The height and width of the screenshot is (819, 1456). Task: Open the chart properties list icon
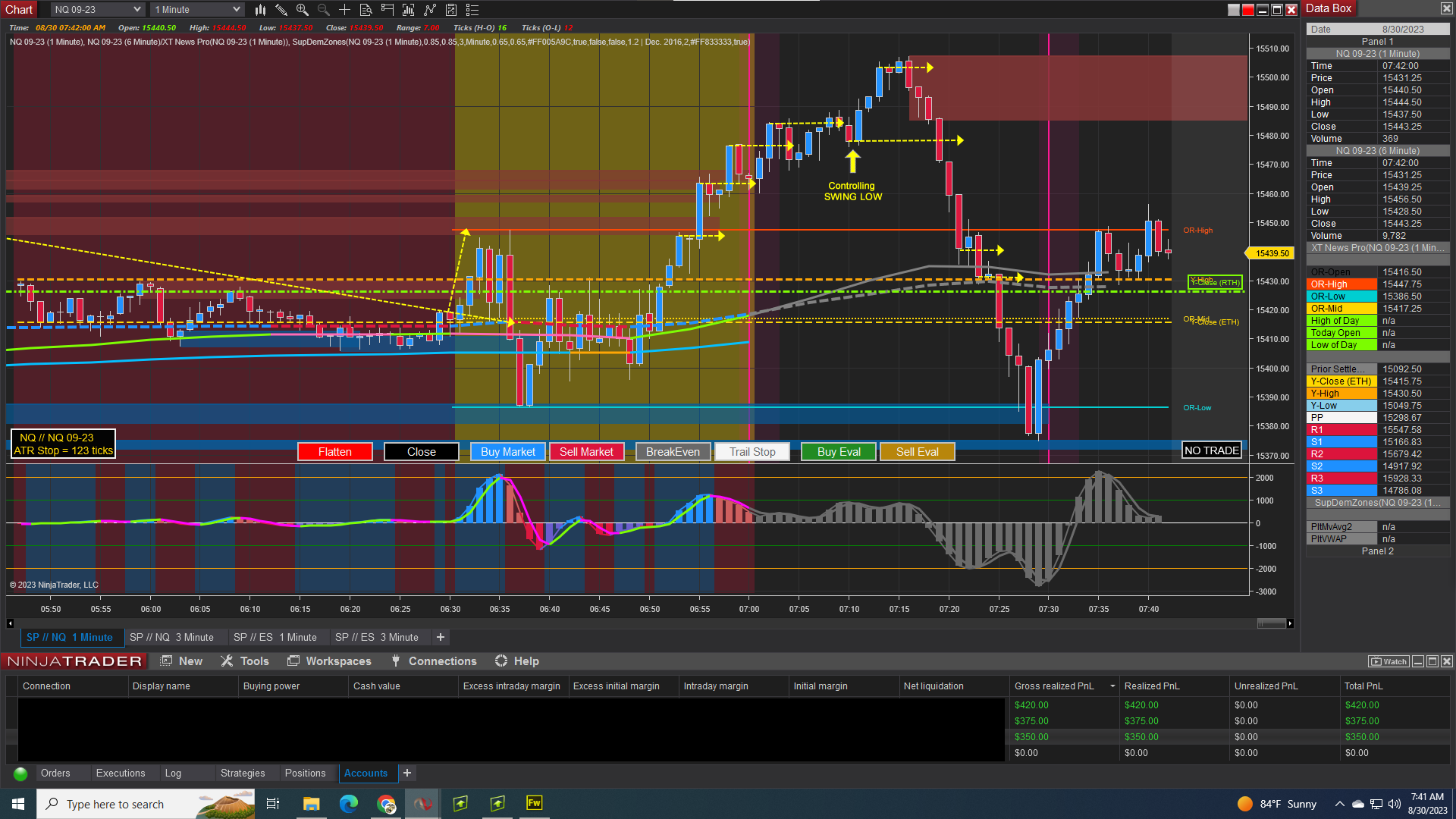[472, 10]
